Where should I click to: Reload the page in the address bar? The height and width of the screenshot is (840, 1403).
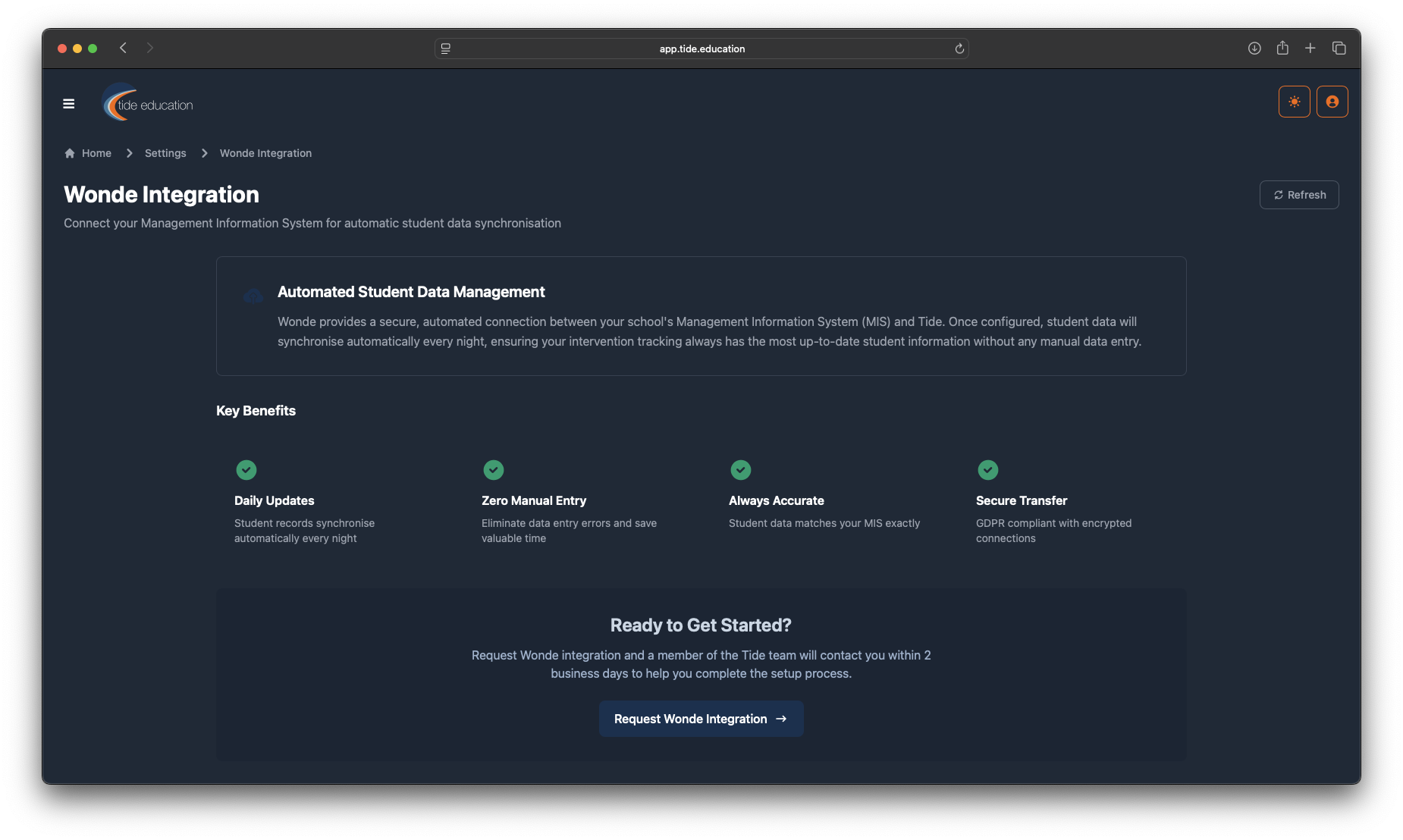[x=959, y=49]
